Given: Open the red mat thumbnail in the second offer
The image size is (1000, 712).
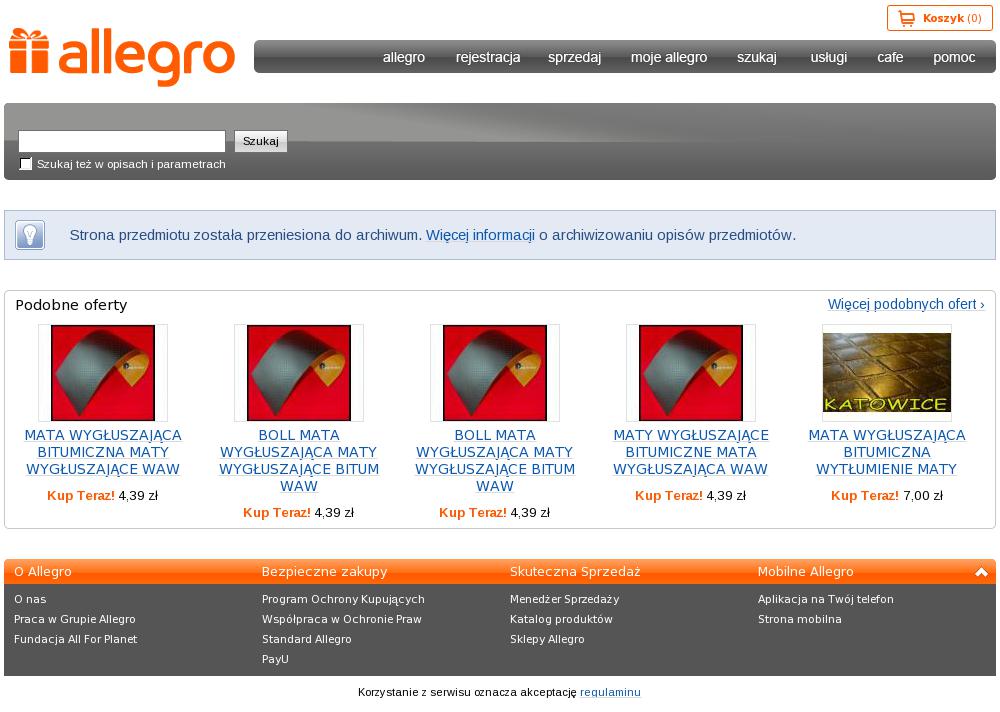Looking at the screenshot, I should (298, 373).
